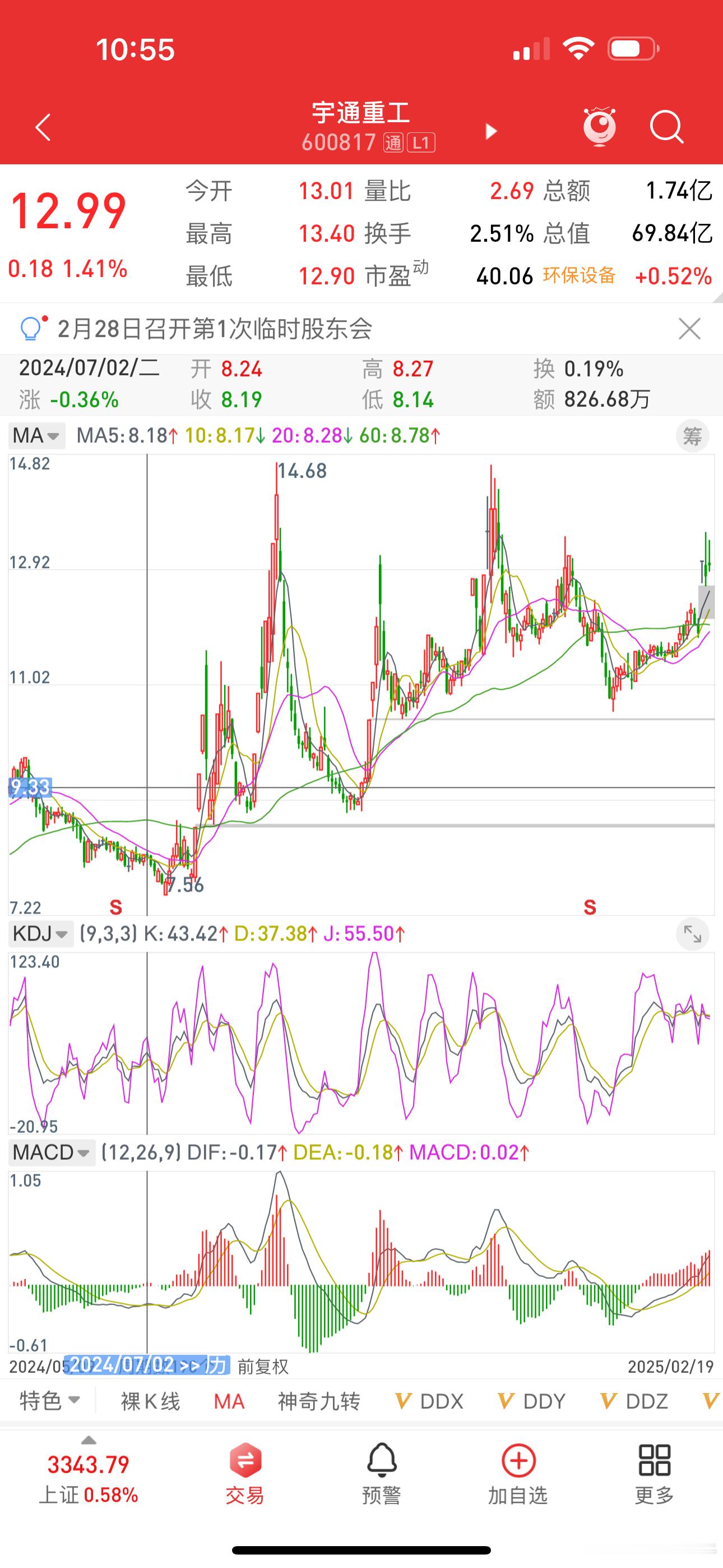Screen dimensions: 723x1568
Task: Tap the 60:8.78 moving average reading
Action: [400, 436]
